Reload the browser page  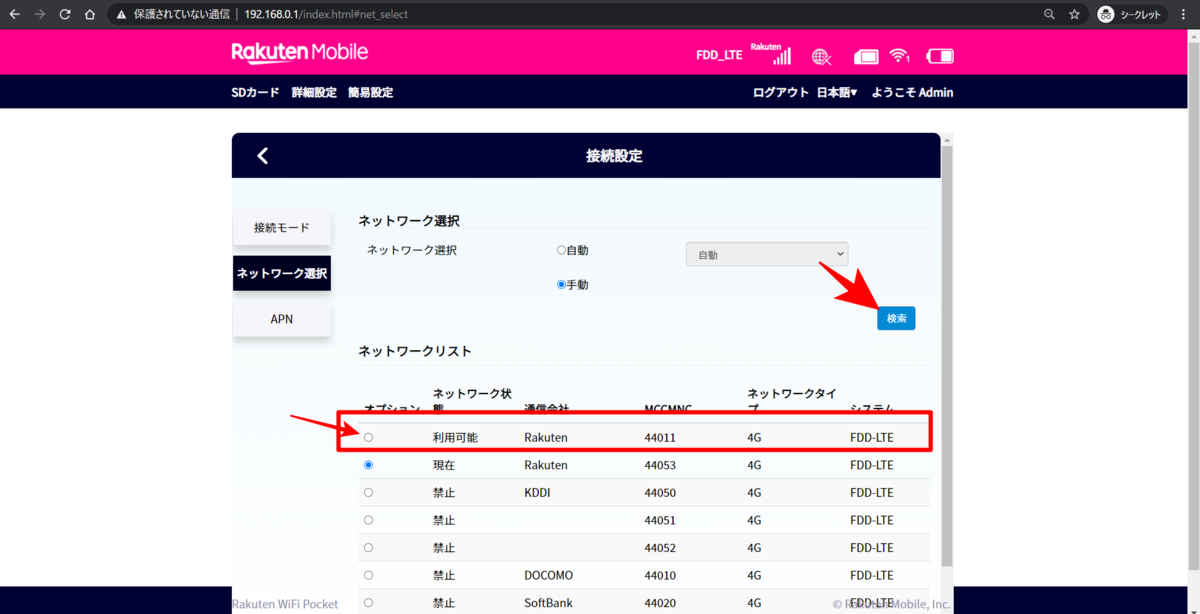click(65, 14)
